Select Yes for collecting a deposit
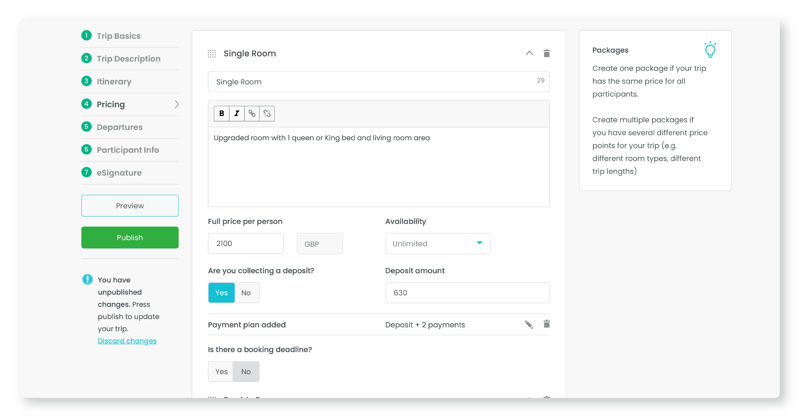The image size is (800, 417). (221, 292)
